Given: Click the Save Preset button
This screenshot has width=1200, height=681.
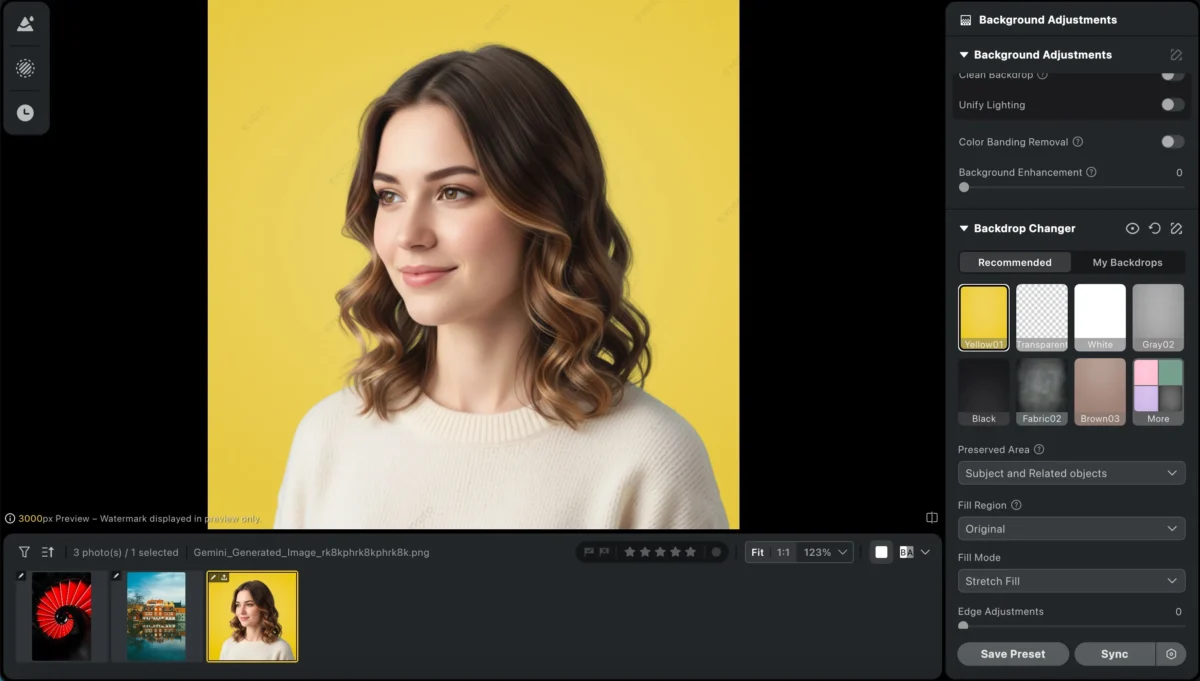Looking at the screenshot, I should pyautogui.click(x=1012, y=653).
